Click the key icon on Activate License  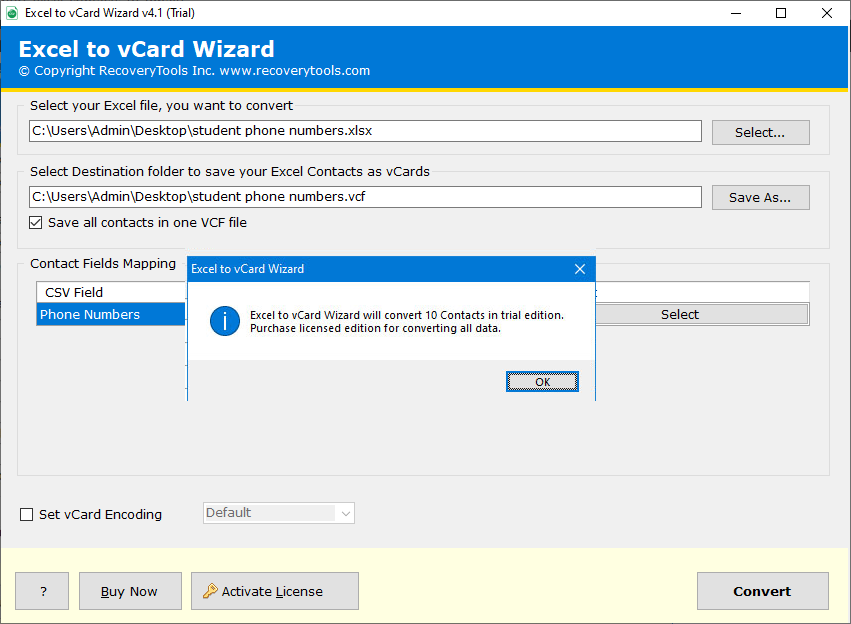(x=210, y=591)
